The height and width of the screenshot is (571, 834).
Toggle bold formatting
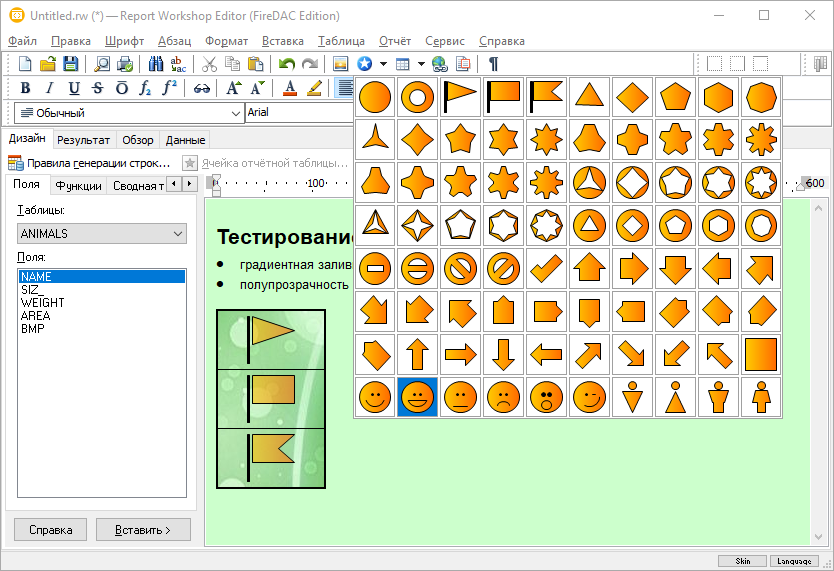tap(26, 88)
